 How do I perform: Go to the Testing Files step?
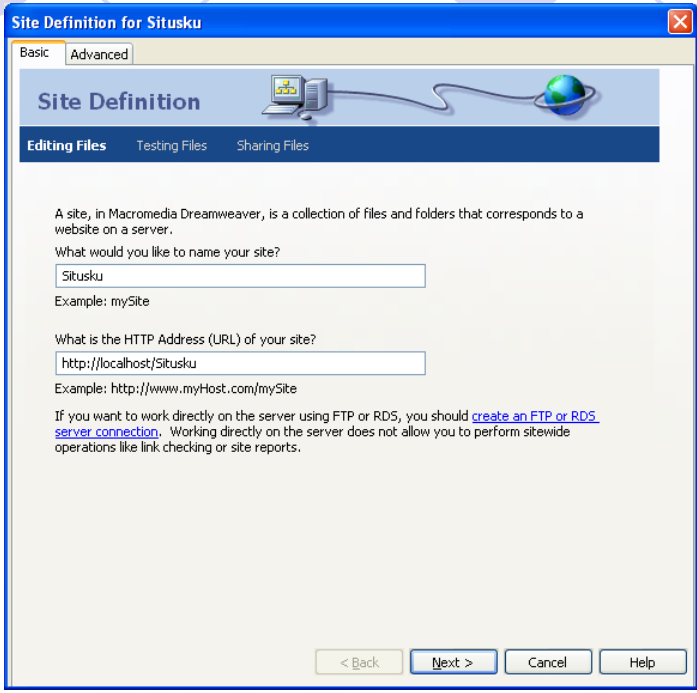(172, 145)
